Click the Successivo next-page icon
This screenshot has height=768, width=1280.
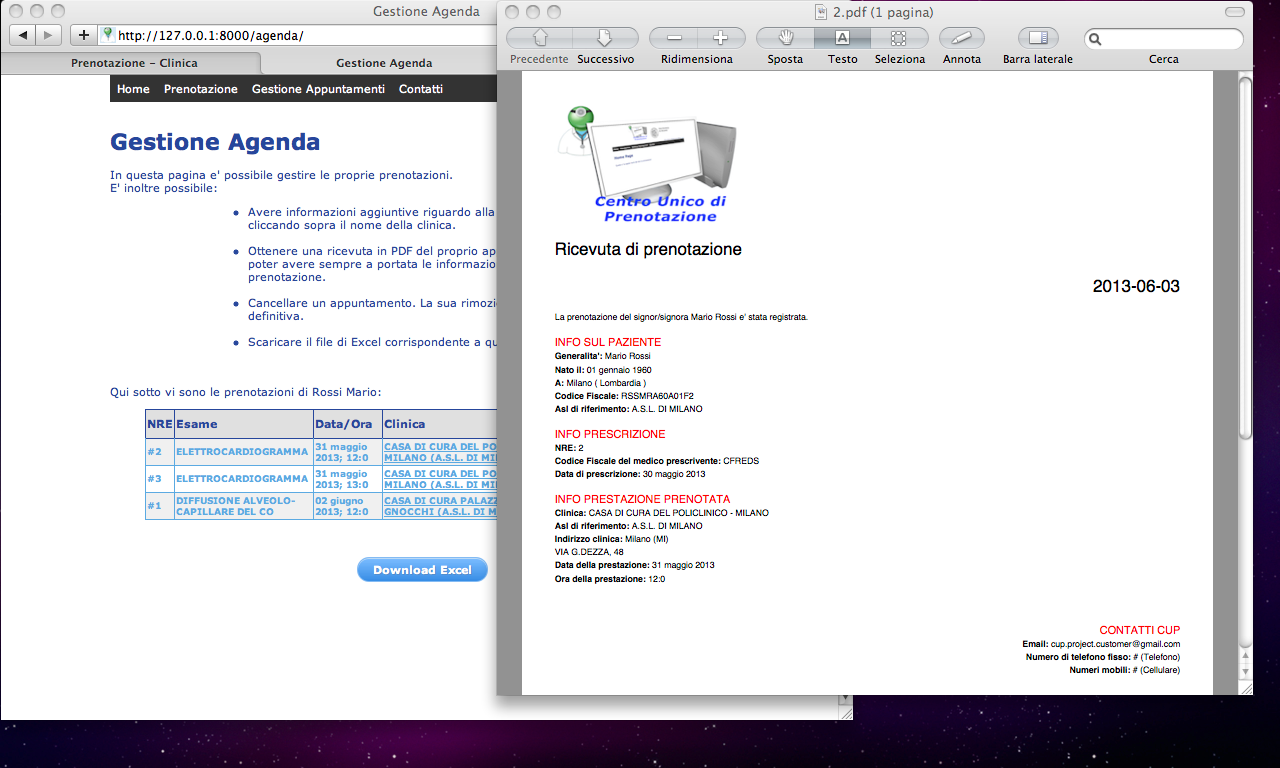point(605,37)
